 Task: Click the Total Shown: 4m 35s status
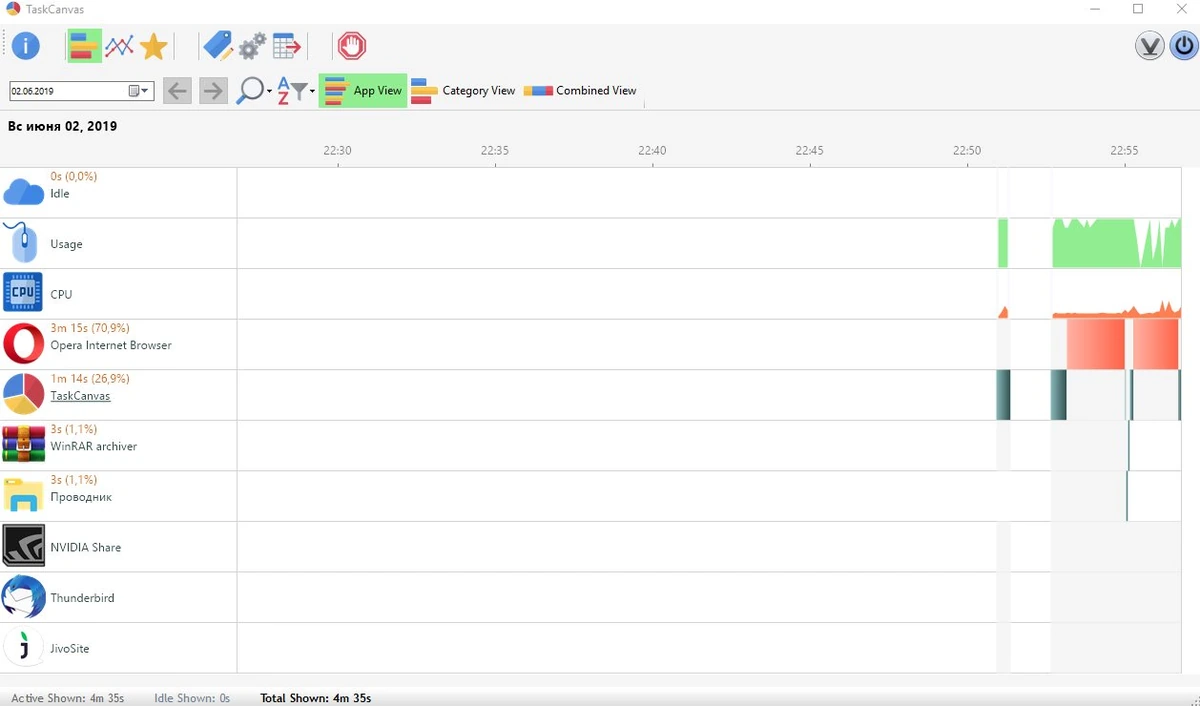(316, 698)
